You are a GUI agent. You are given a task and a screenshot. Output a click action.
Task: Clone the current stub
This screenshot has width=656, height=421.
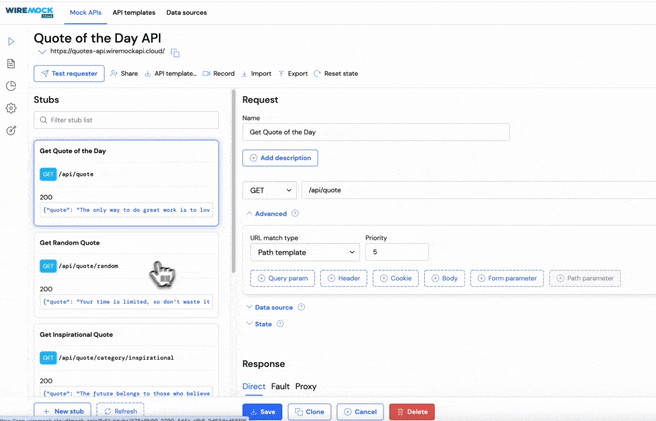[x=310, y=412]
